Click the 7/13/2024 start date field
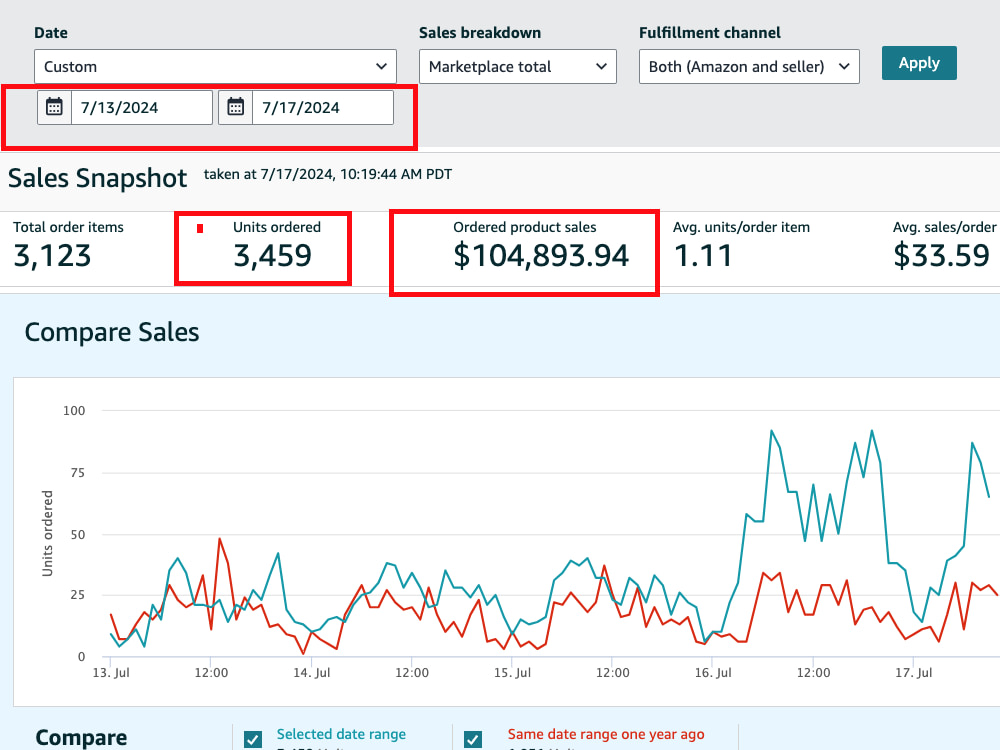 pyautogui.click(x=141, y=107)
